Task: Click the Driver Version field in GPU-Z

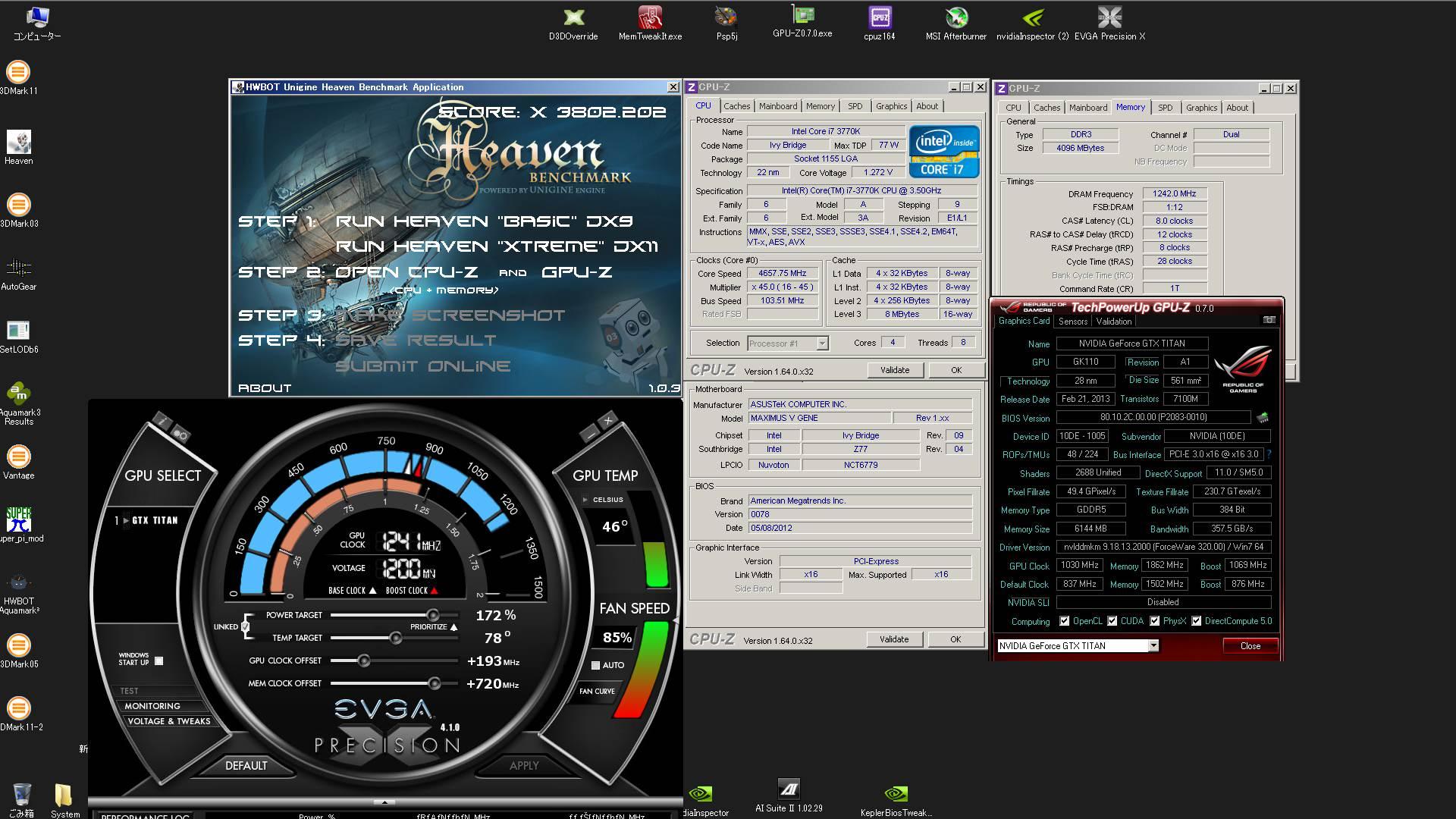Action: click(x=1163, y=547)
